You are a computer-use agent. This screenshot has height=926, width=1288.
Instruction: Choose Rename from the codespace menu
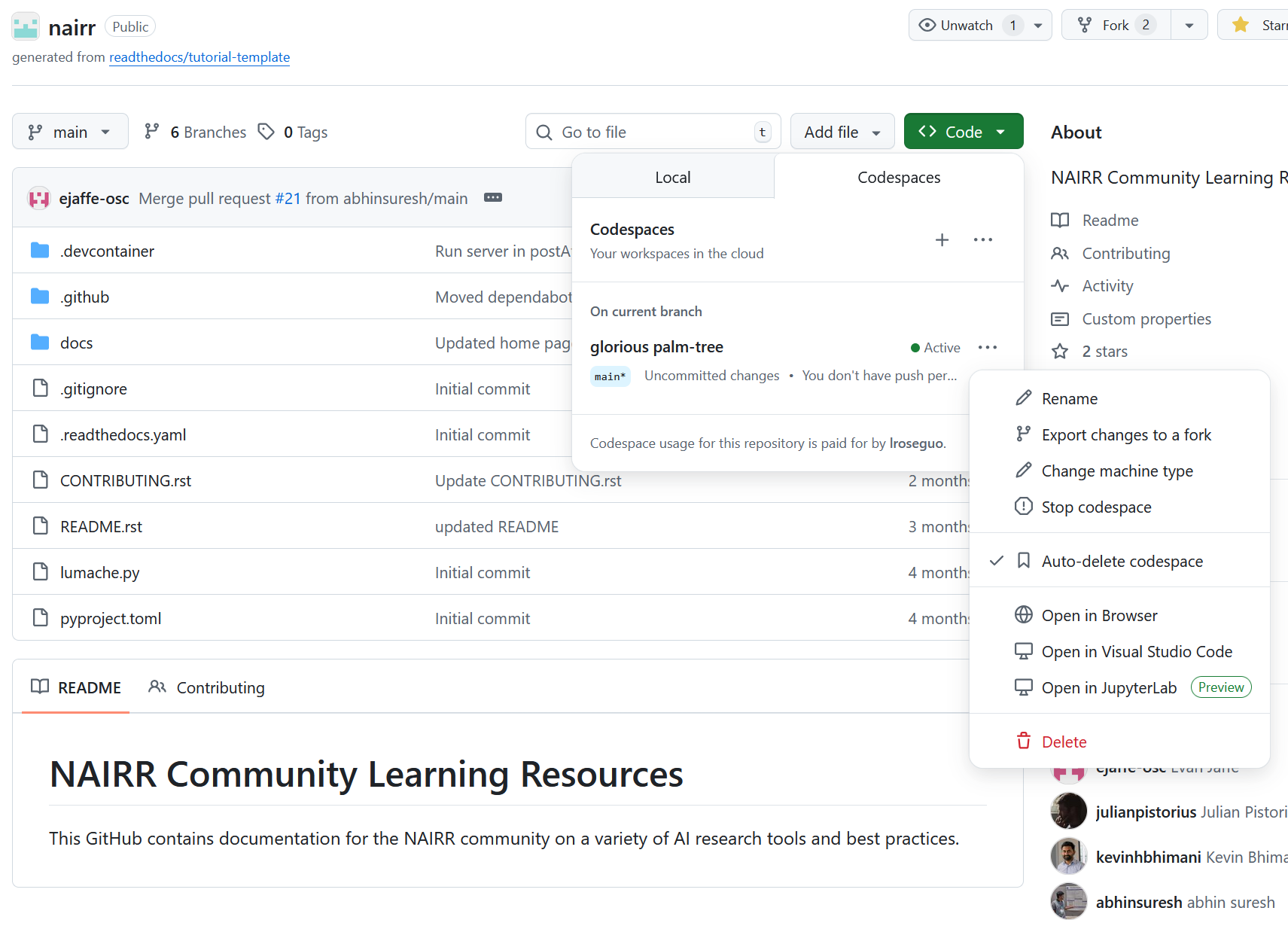click(1119, 398)
